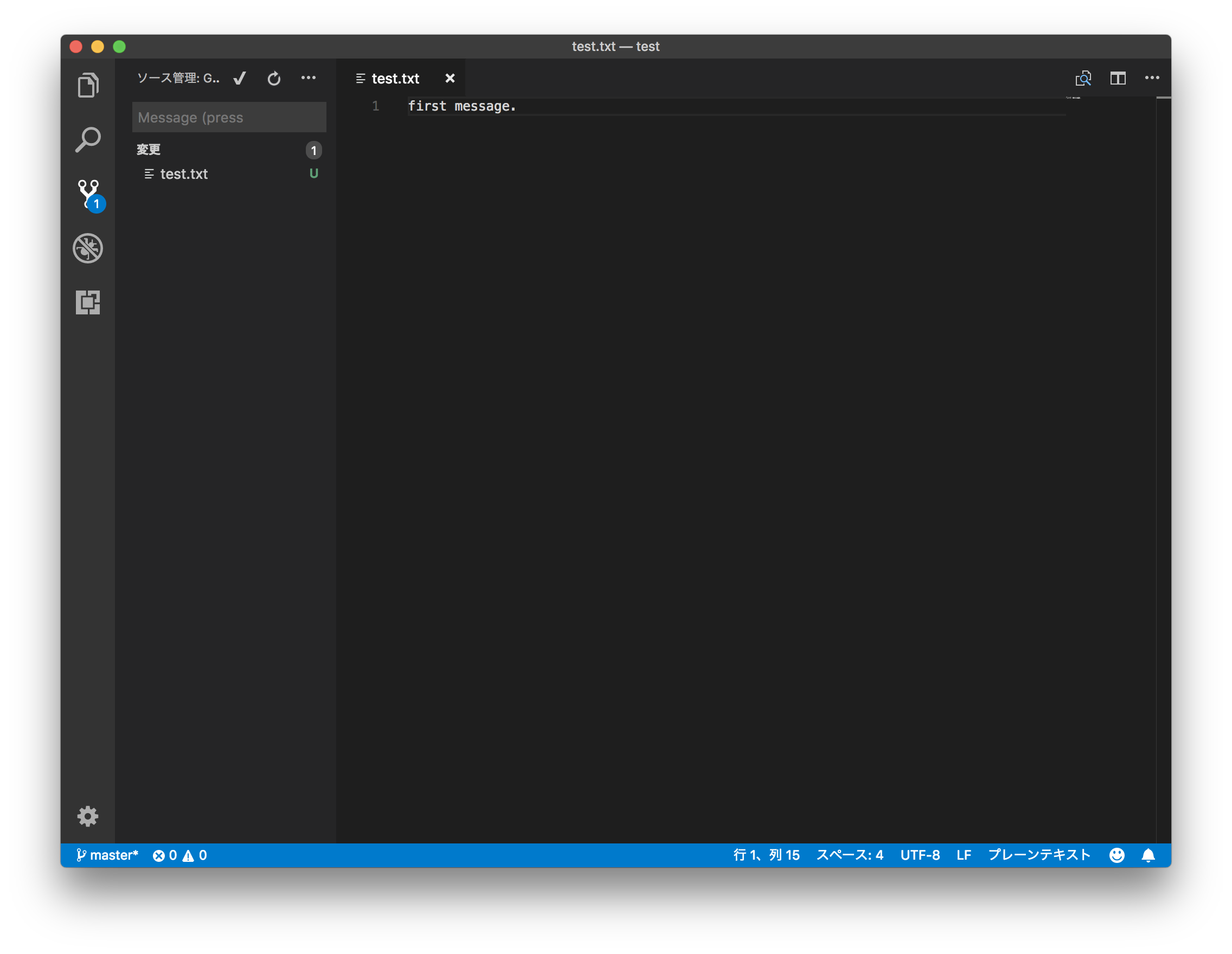This screenshot has height=954, width=1232.
Task: Commit changes with the checkmark icon
Action: [x=240, y=78]
